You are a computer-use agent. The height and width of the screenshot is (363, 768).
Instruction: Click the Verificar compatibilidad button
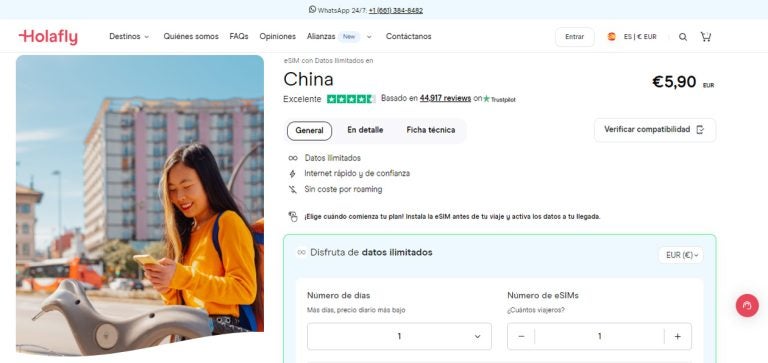[x=655, y=130]
